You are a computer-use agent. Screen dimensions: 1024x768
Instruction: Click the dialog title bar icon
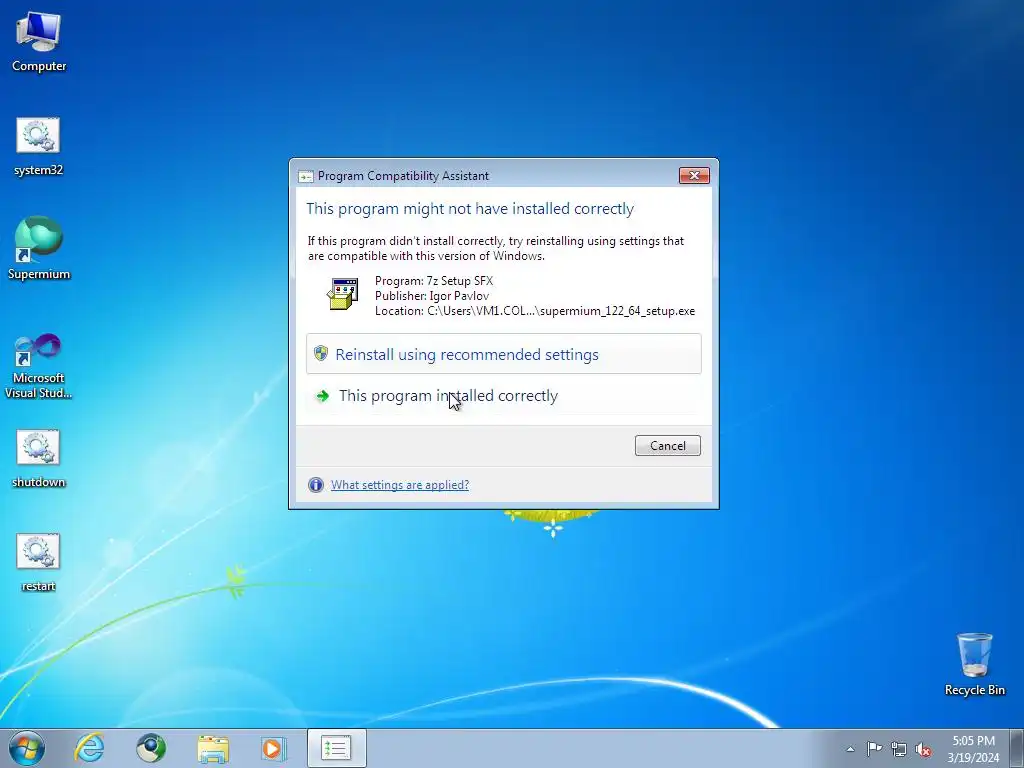306,176
